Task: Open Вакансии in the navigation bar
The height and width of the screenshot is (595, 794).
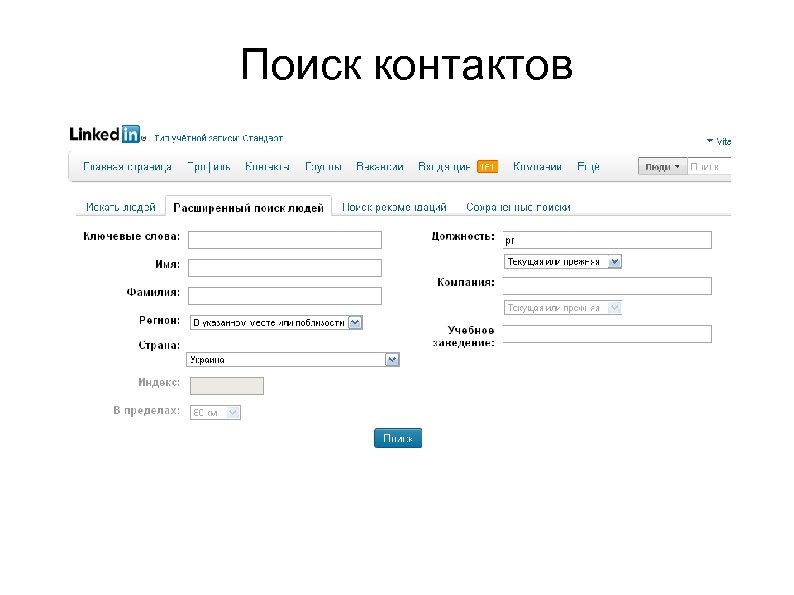Action: [x=380, y=167]
